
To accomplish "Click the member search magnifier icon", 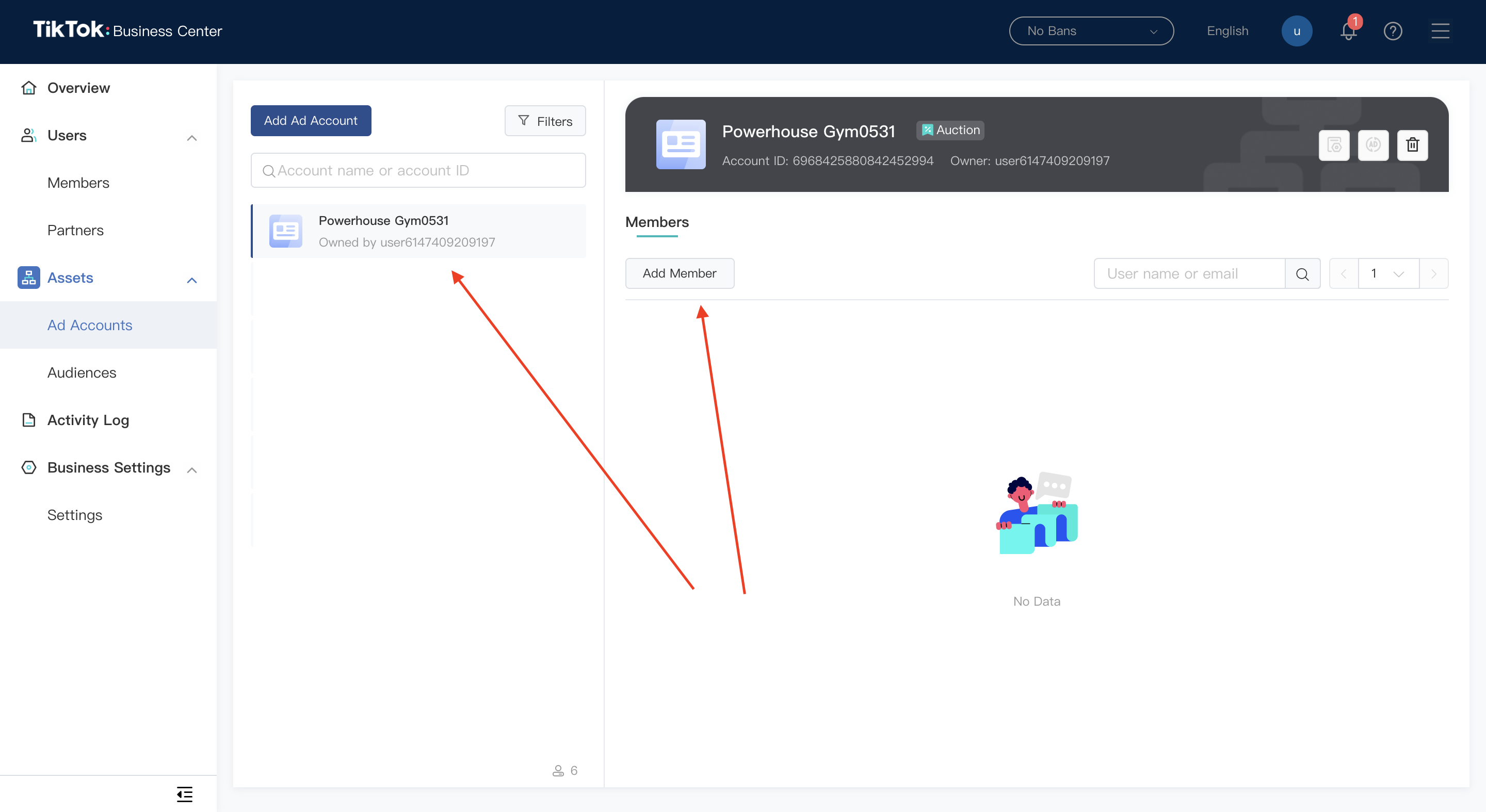I will pyautogui.click(x=1302, y=274).
